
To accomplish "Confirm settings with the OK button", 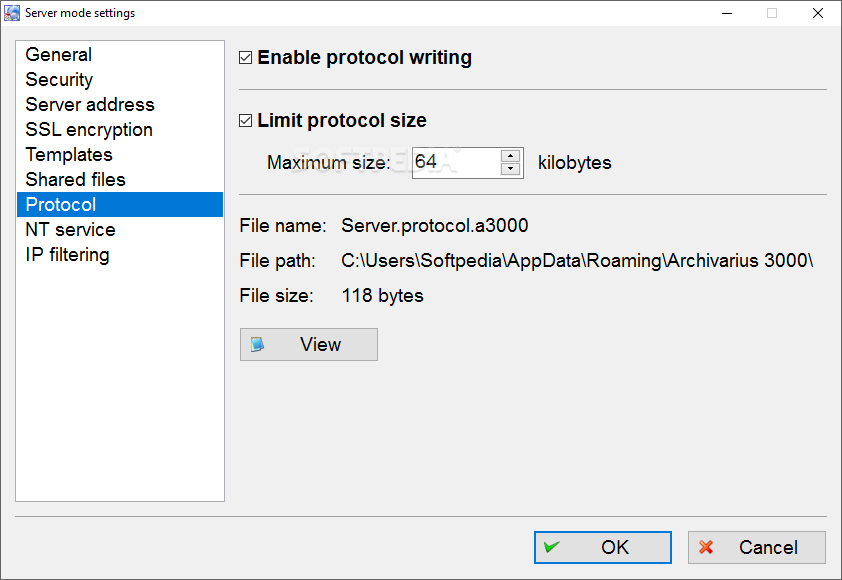I will pyautogui.click(x=603, y=547).
